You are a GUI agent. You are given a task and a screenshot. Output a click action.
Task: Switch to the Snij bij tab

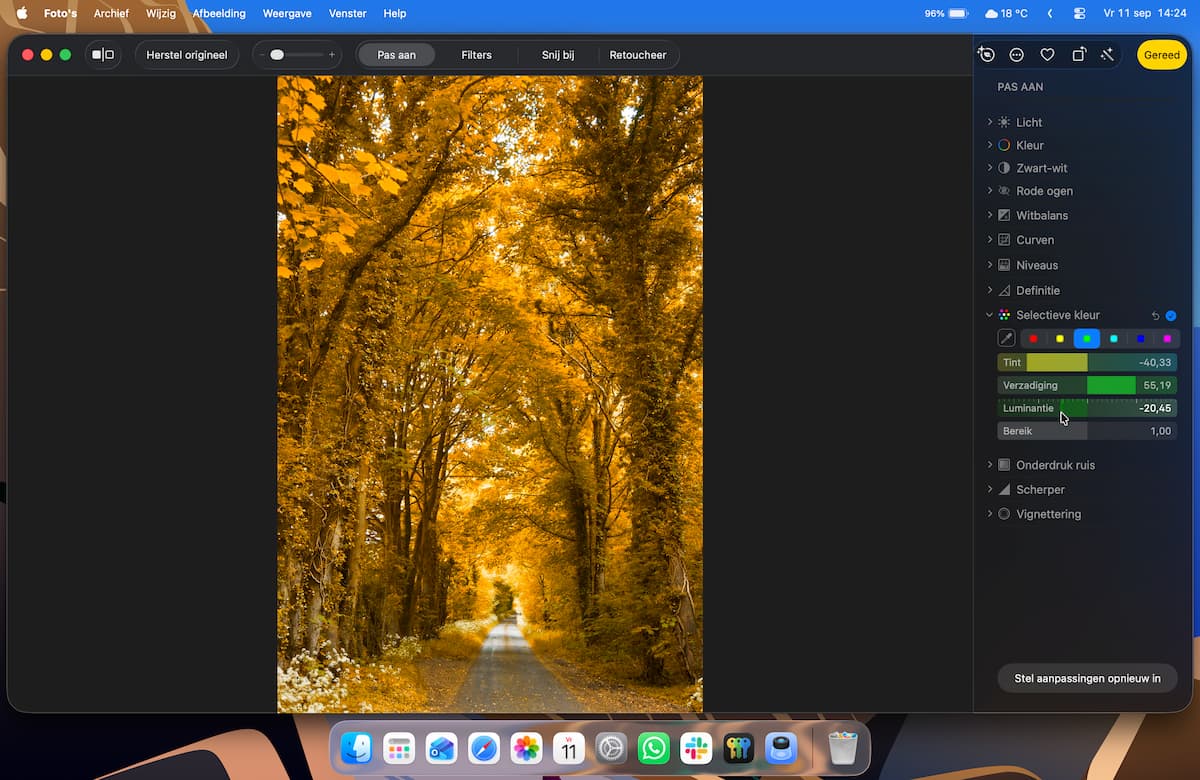pos(558,55)
